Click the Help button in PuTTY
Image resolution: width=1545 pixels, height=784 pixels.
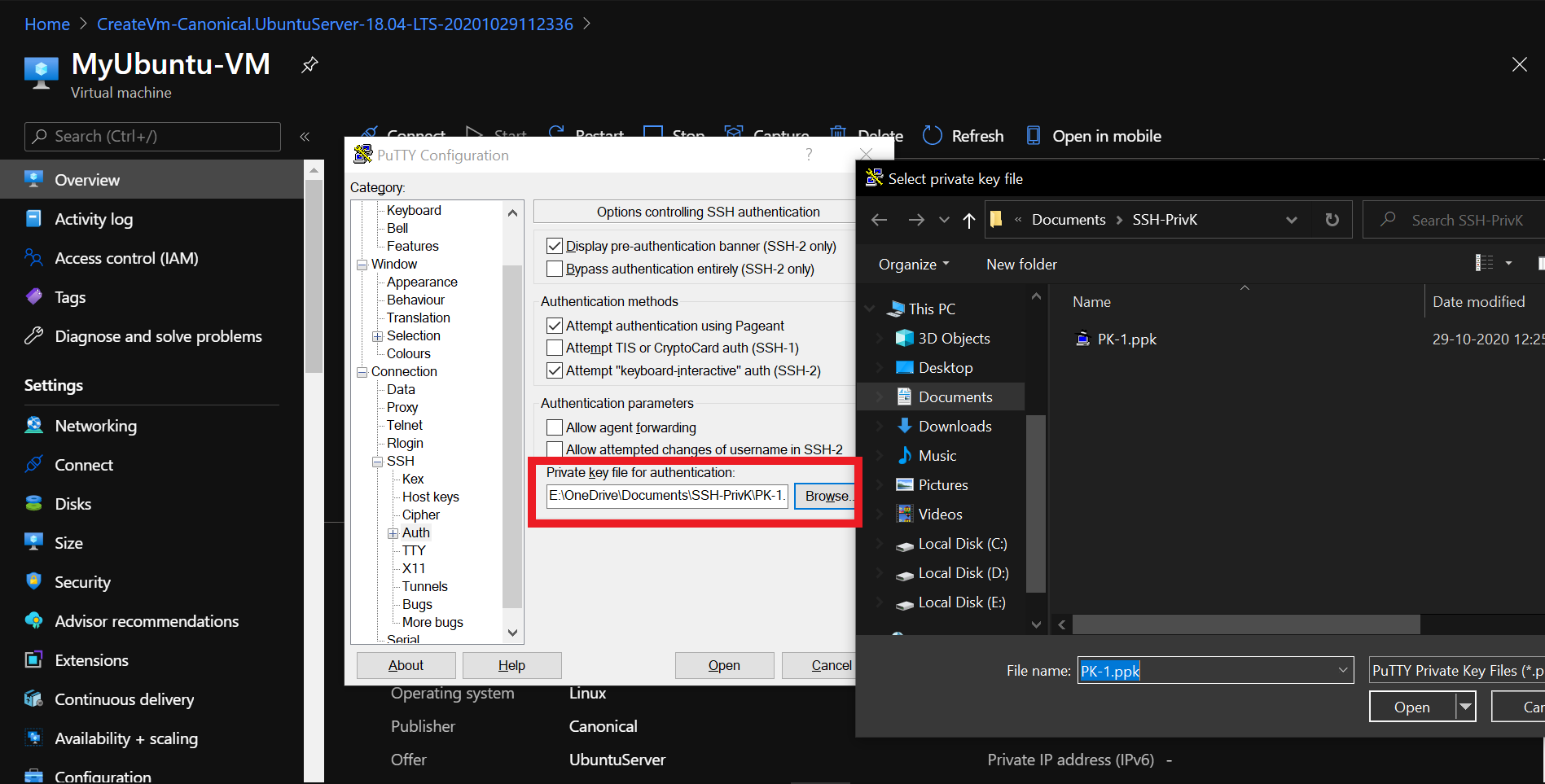[511, 665]
